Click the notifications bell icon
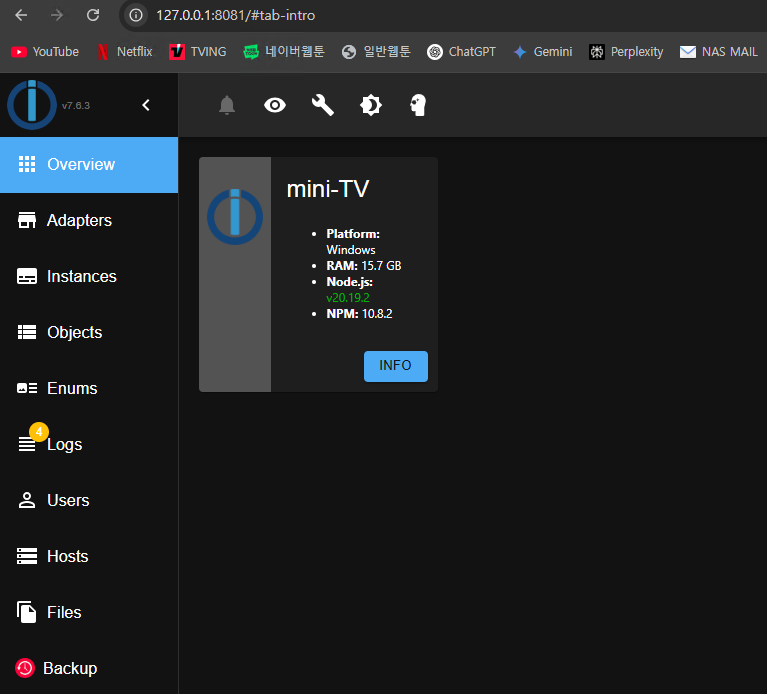 click(227, 105)
